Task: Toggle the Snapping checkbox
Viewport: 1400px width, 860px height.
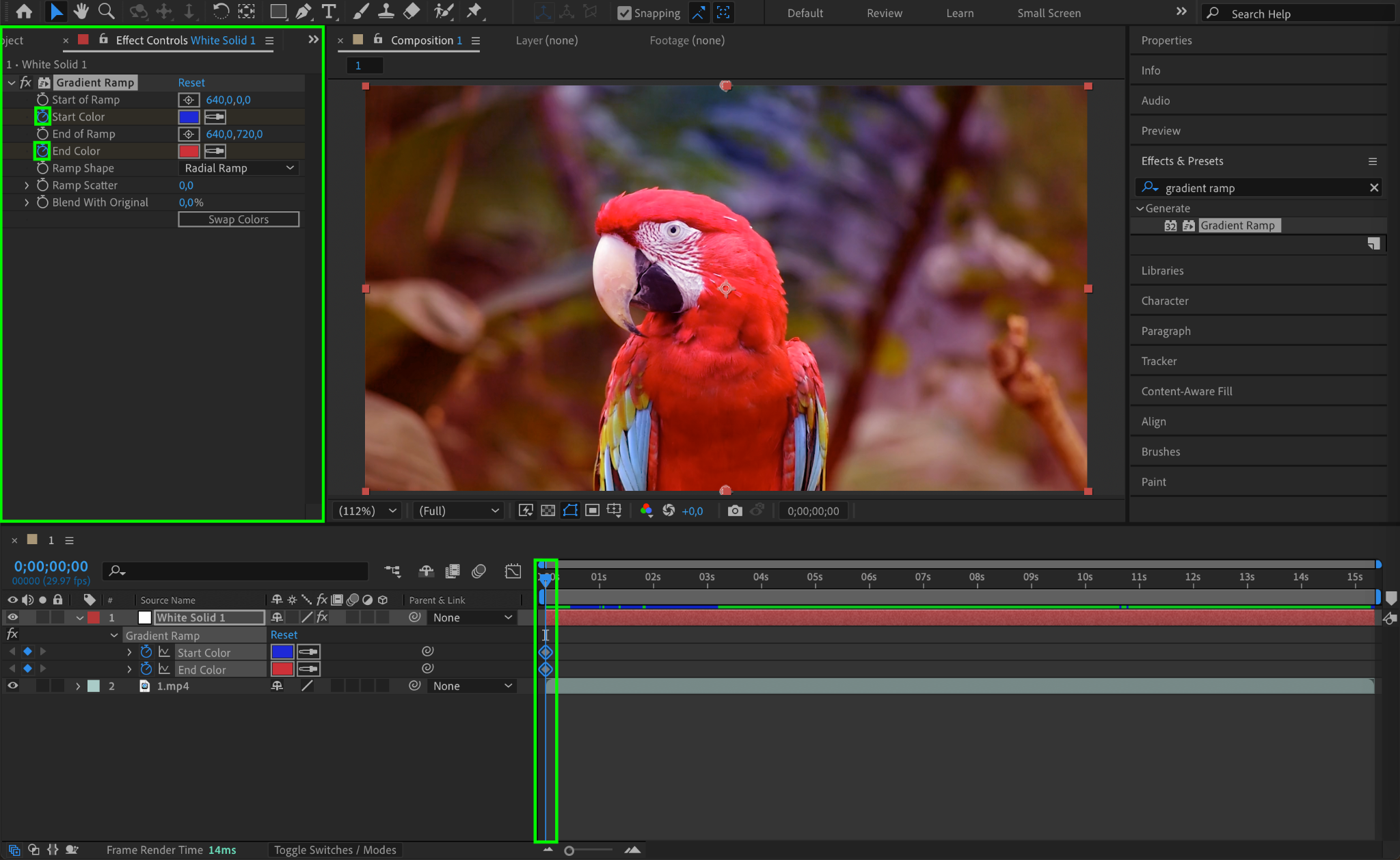Action: point(624,13)
